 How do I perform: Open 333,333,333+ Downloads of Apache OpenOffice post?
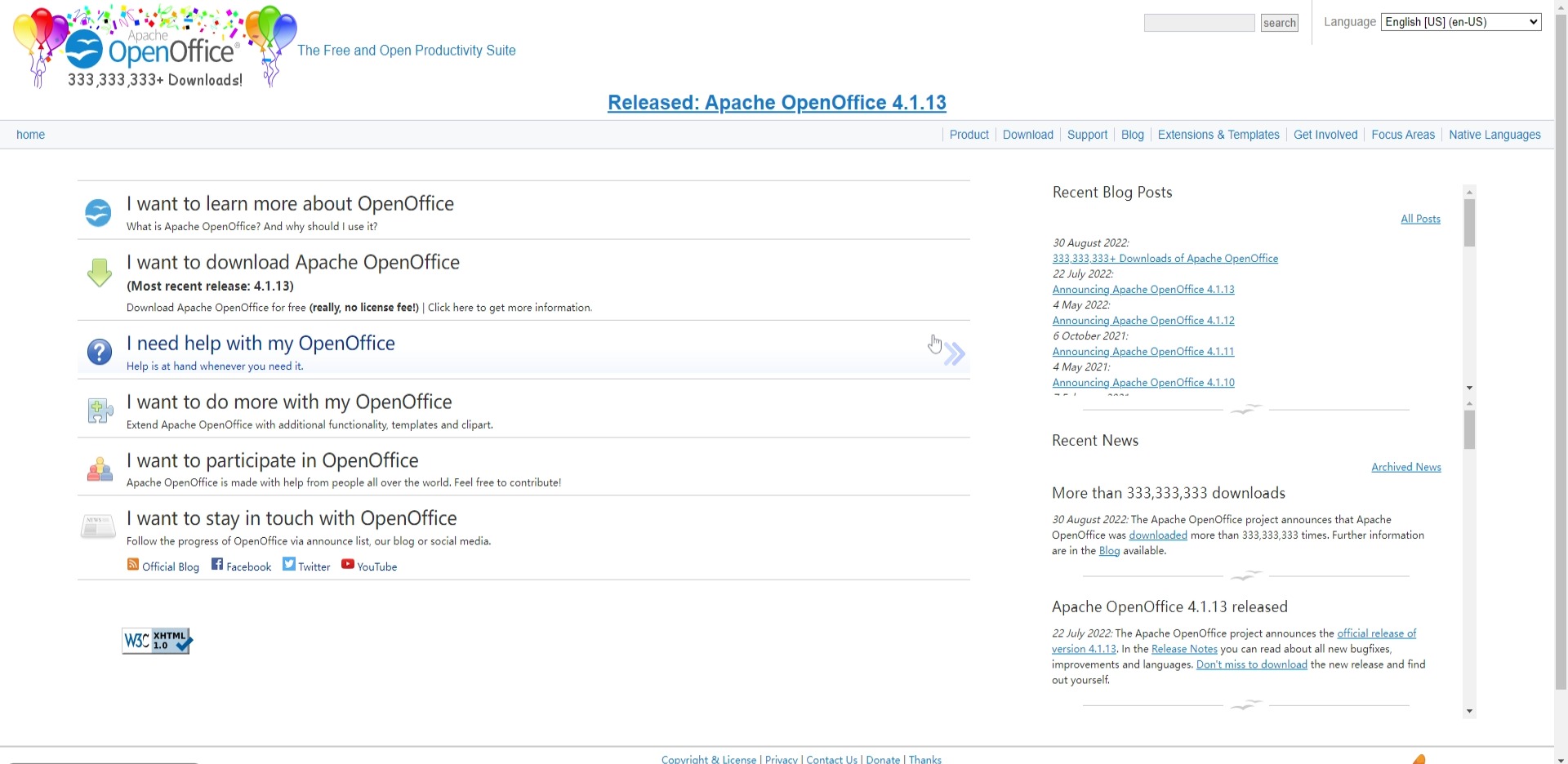click(x=1165, y=259)
